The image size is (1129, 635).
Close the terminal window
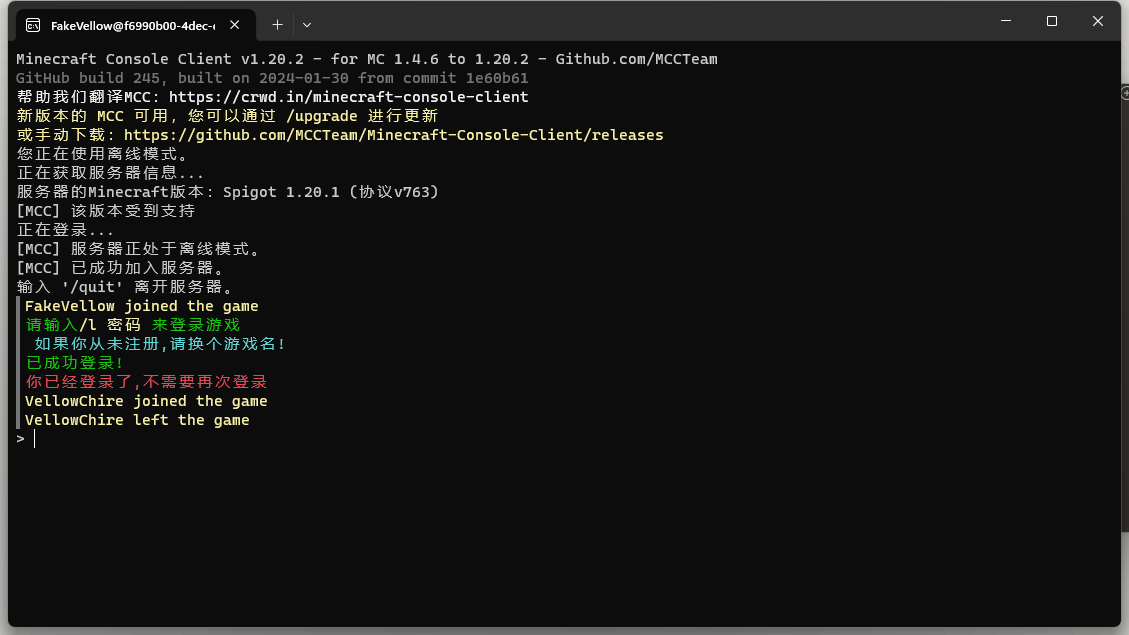click(1097, 21)
